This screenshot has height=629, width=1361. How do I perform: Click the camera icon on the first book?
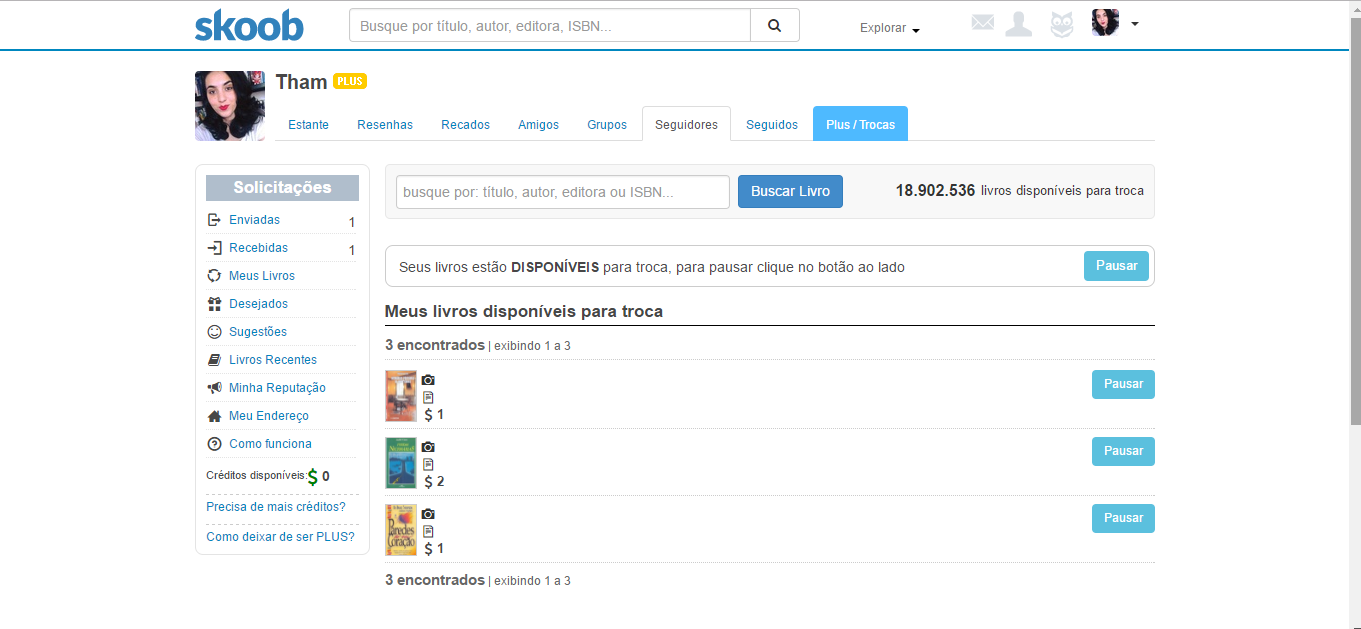click(428, 380)
